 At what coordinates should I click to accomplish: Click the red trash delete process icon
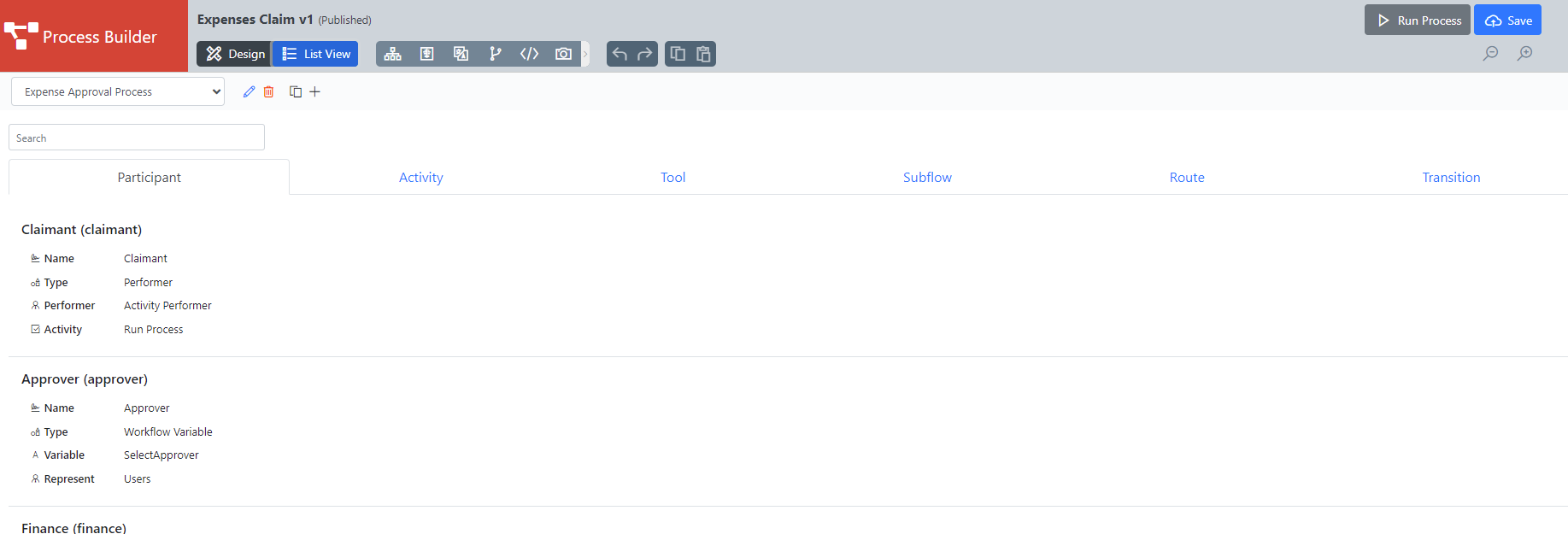pos(268,91)
